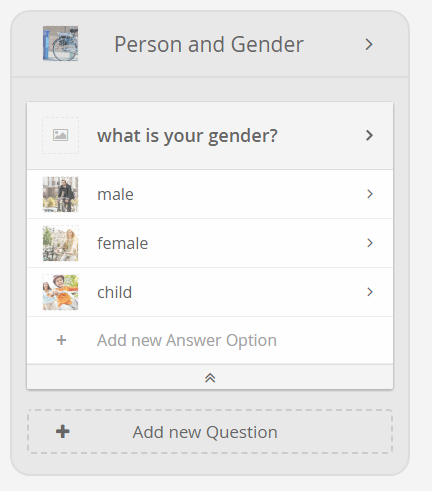
Task: Expand the 'what is your gender?' chevron
Action: [369, 135]
